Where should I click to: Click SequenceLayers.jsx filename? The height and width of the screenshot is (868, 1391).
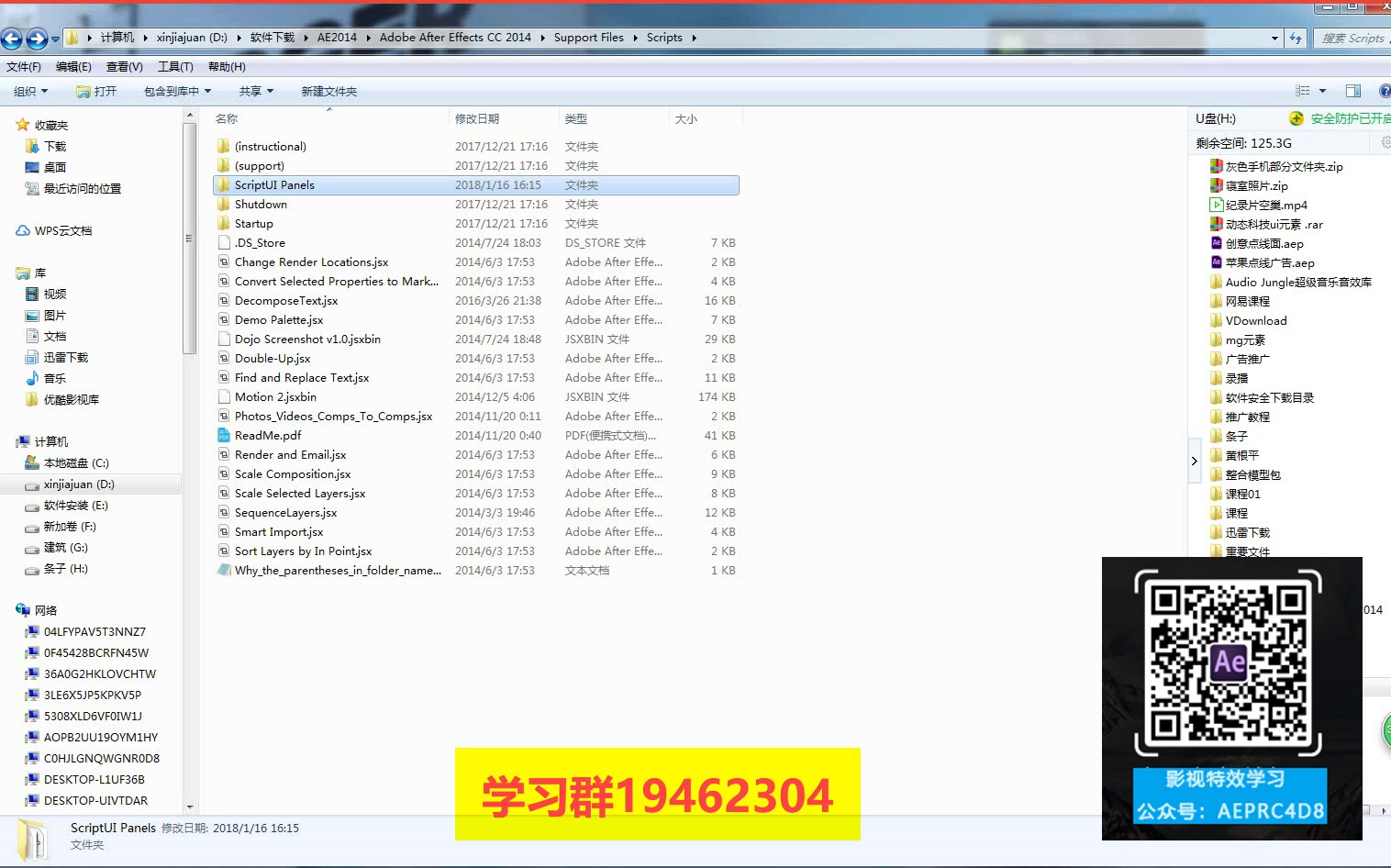[285, 513]
